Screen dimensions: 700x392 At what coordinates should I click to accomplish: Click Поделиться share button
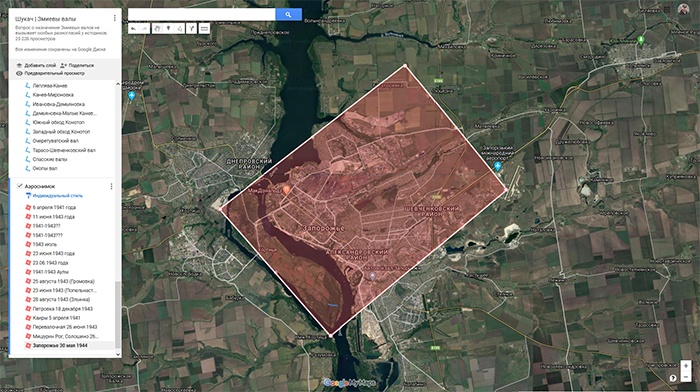pyautogui.click(x=77, y=65)
